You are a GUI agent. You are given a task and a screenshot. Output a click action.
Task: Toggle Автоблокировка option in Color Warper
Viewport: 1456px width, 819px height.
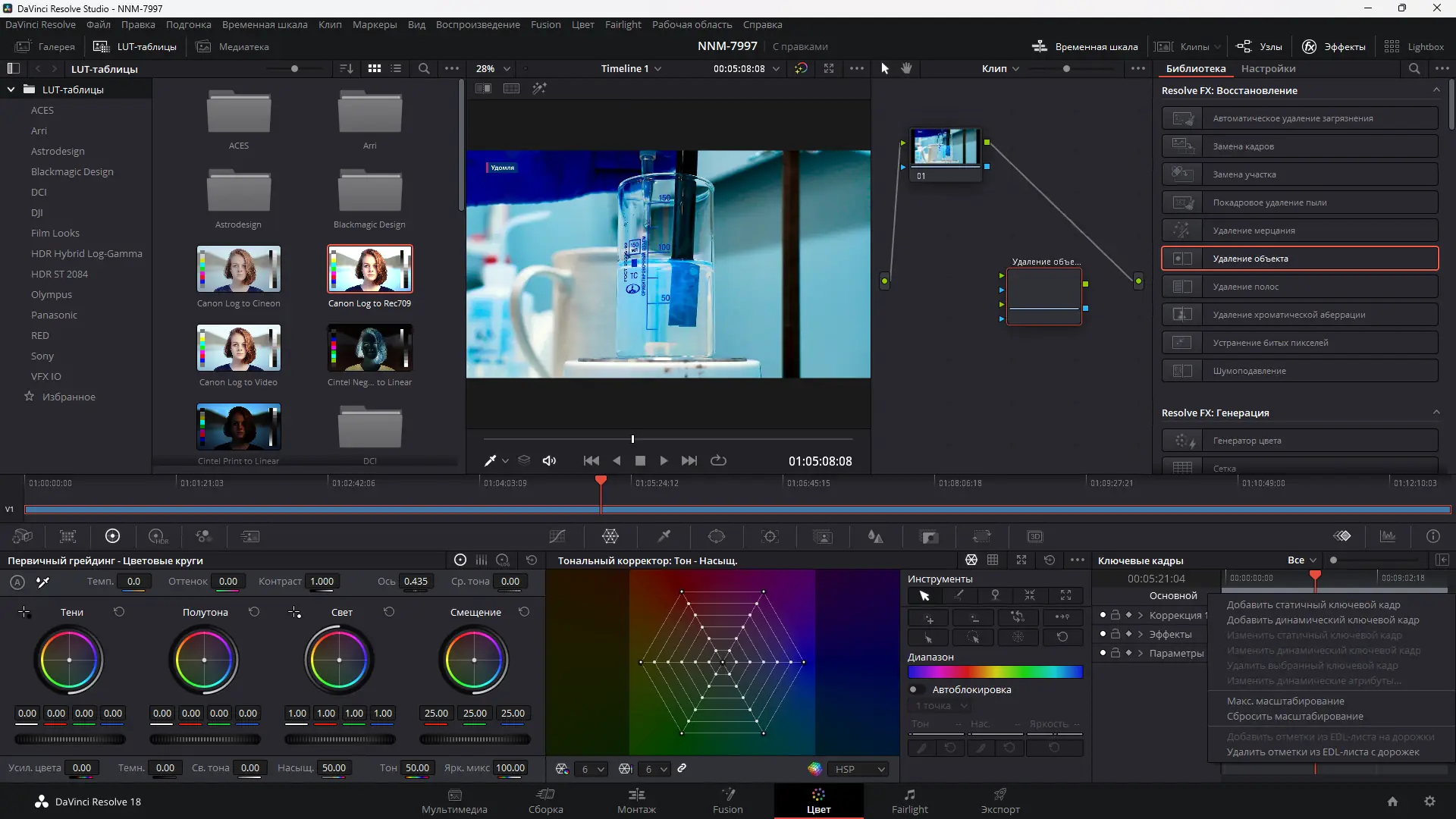click(915, 689)
